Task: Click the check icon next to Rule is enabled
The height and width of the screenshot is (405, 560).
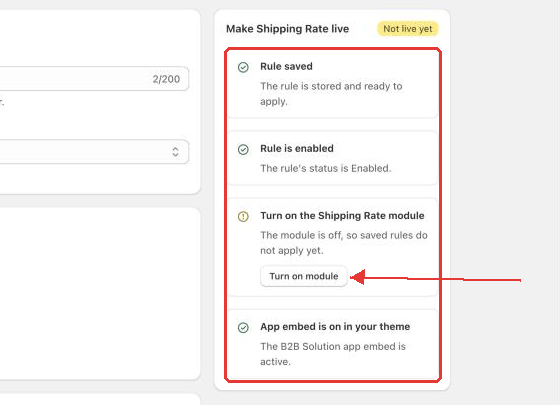Action: click(243, 149)
